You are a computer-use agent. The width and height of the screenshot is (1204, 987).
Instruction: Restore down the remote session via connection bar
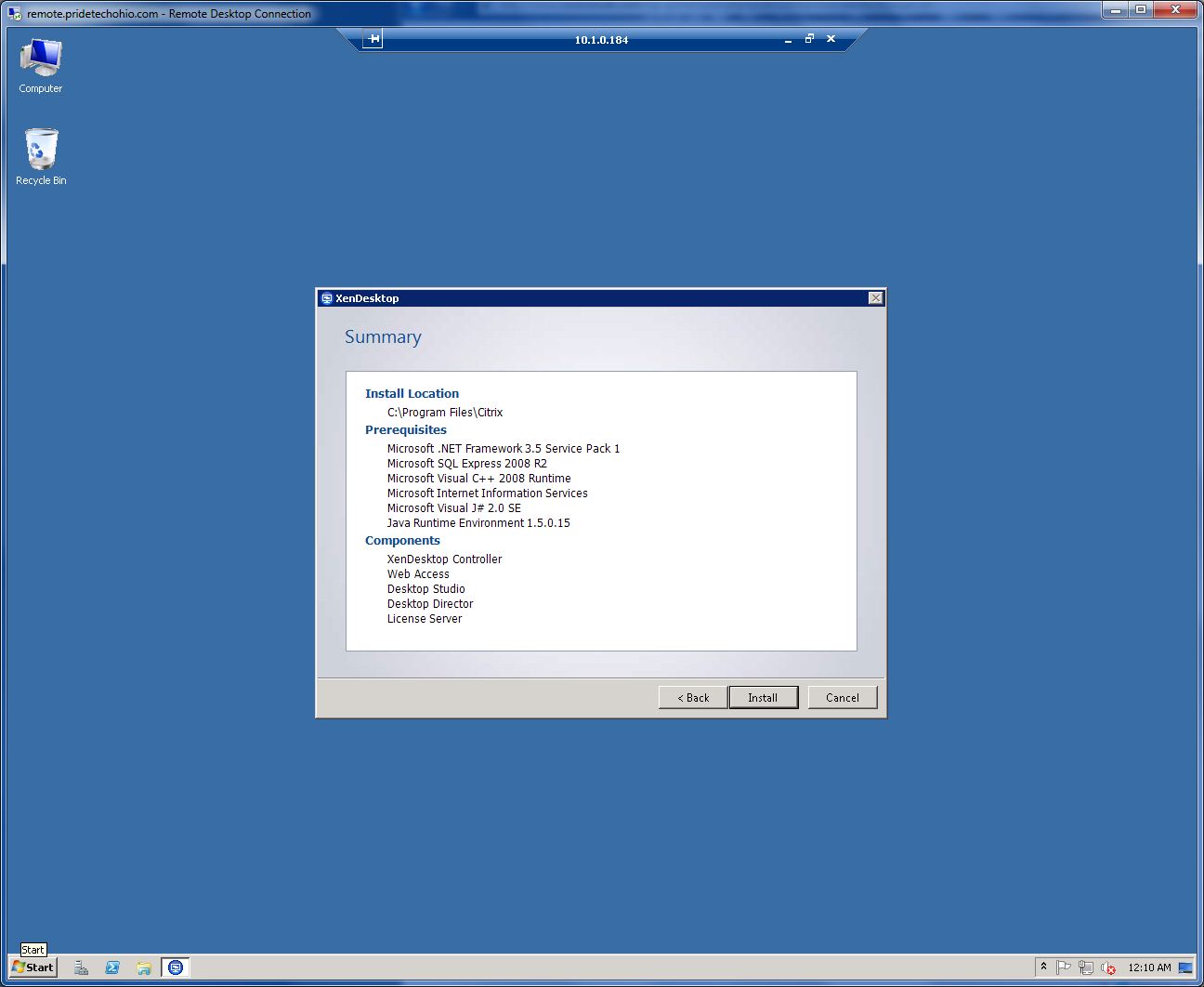[x=809, y=39]
